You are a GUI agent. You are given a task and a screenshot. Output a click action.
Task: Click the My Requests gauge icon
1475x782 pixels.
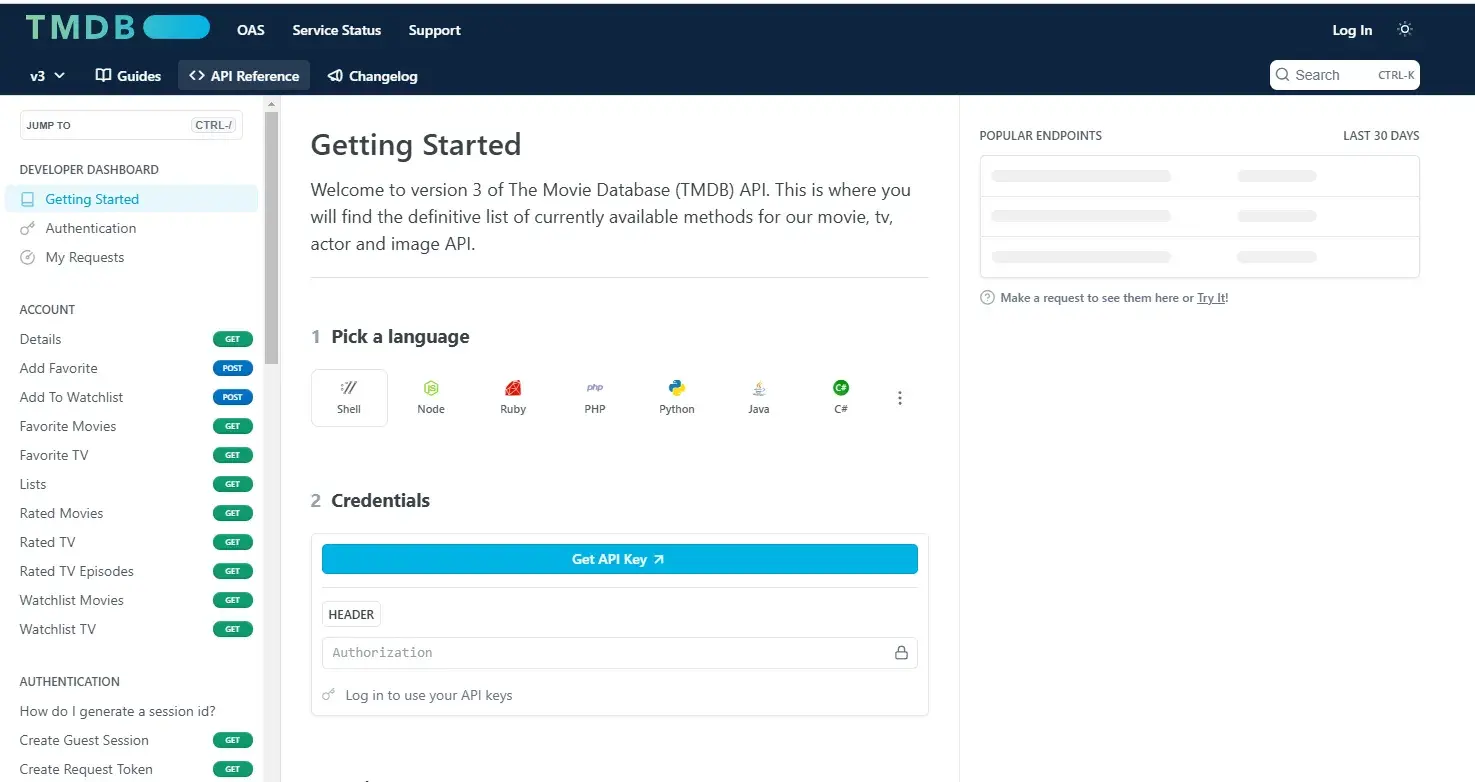28,257
